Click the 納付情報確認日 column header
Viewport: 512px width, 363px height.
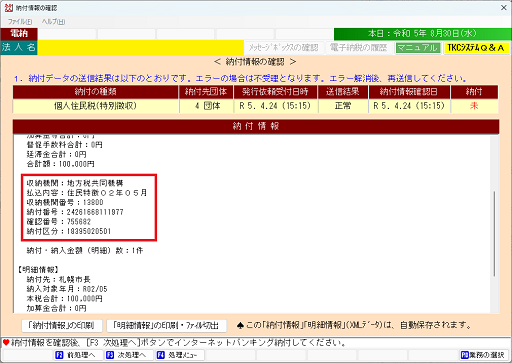[x=409, y=92]
